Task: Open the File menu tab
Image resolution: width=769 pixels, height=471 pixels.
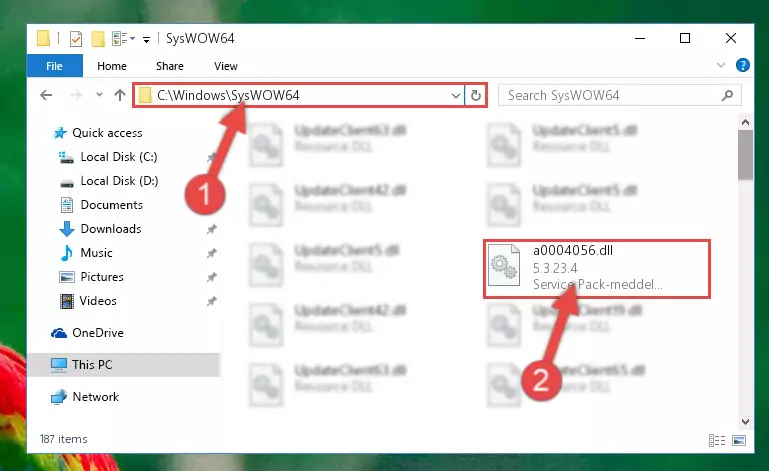Action: point(54,66)
